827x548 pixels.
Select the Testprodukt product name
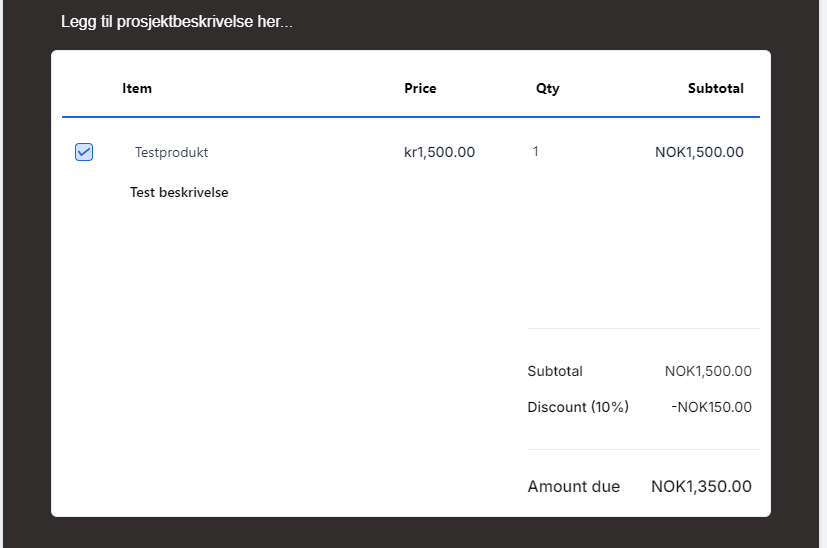click(171, 153)
